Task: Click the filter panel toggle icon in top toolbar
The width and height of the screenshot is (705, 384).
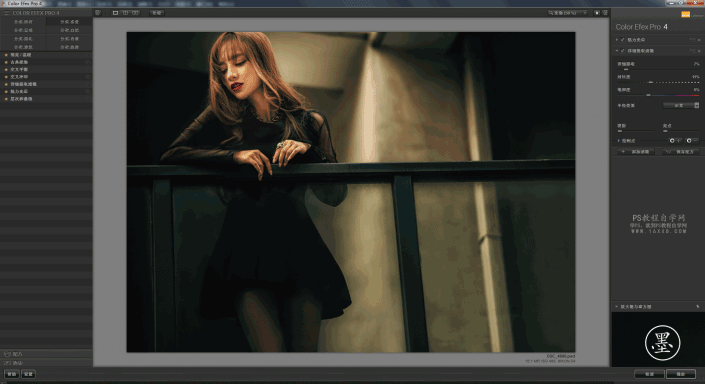Action: 98,13
